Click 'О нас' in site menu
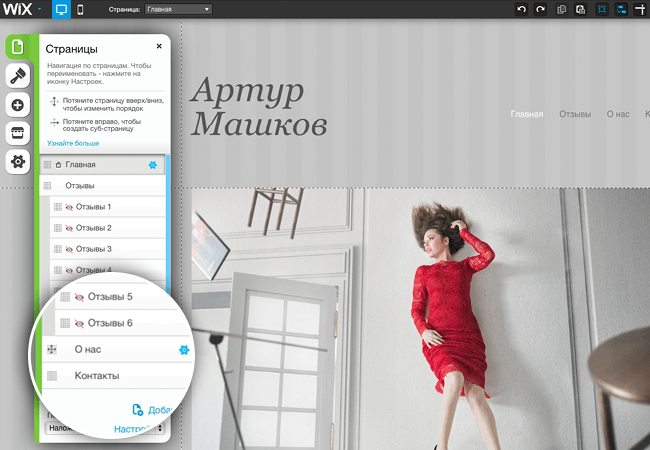650x450 pixels. pos(618,114)
